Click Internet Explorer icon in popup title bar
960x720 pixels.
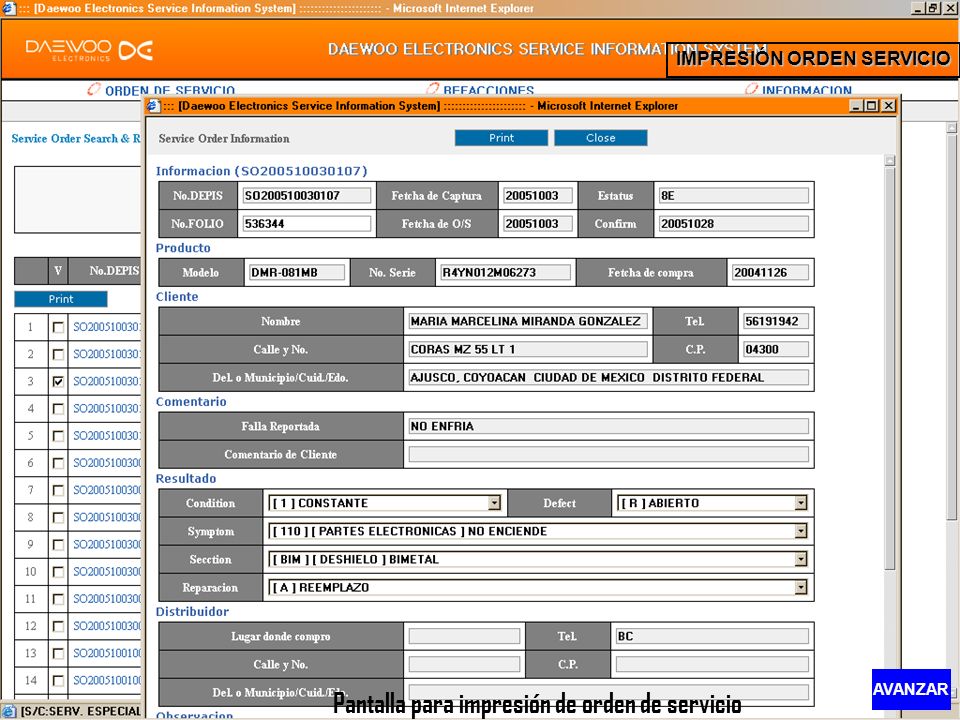point(153,106)
